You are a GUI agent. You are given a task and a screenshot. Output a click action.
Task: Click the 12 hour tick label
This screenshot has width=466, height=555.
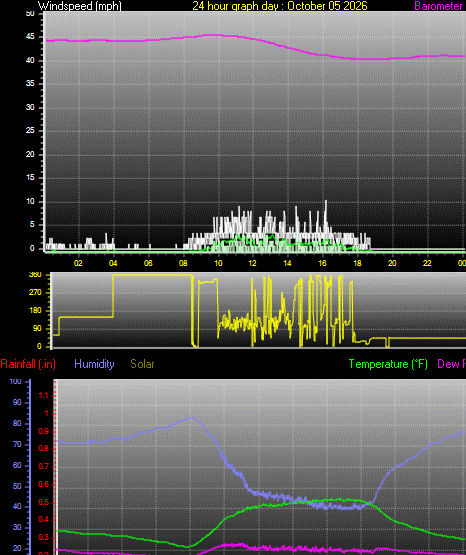point(252,263)
